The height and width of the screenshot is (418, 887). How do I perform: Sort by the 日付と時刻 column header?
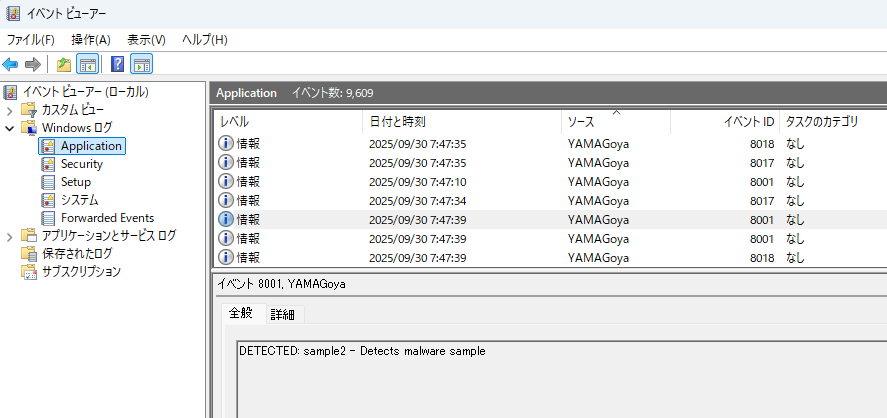click(x=397, y=122)
